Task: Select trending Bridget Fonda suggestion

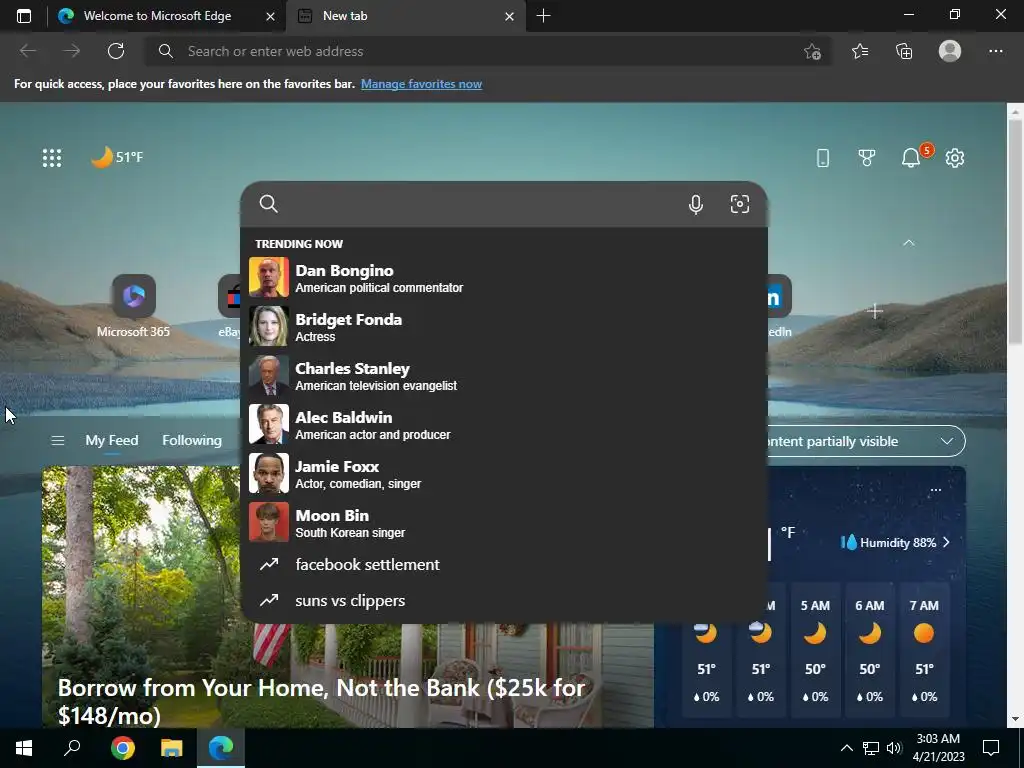Action: pyautogui.click(x=504, y=327)
